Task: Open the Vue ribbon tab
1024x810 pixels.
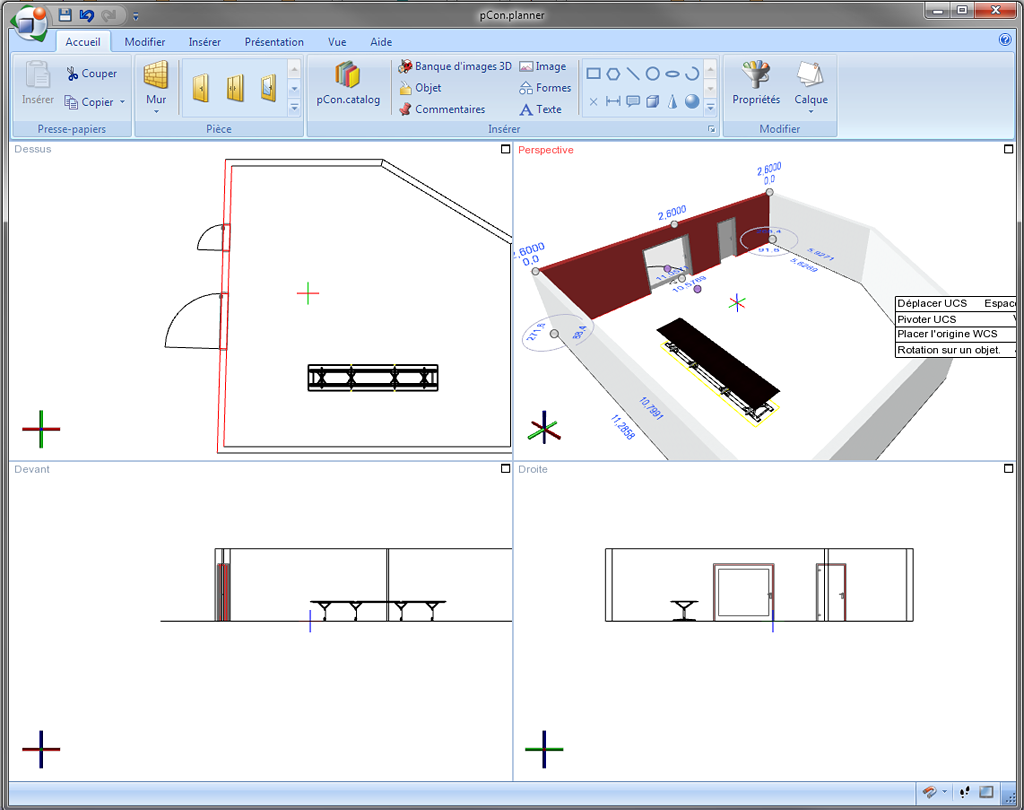Action: 337,42
